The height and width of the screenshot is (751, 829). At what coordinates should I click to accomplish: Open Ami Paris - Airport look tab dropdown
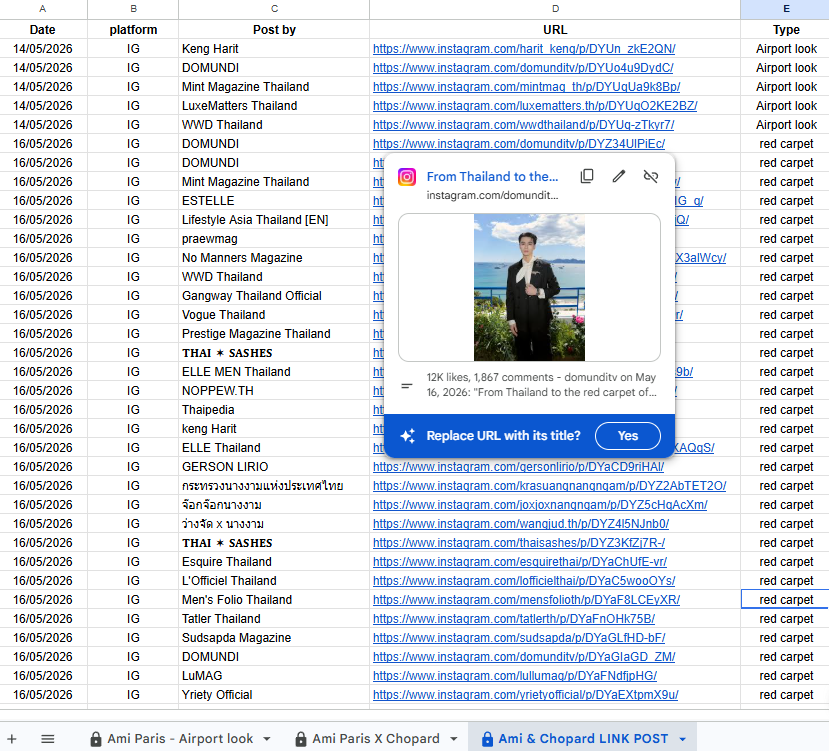click(x=266, y=739)
